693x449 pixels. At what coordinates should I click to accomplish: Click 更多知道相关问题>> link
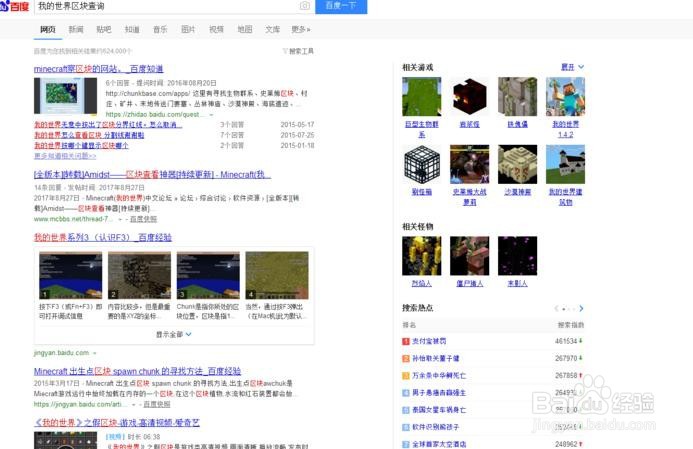65,156
